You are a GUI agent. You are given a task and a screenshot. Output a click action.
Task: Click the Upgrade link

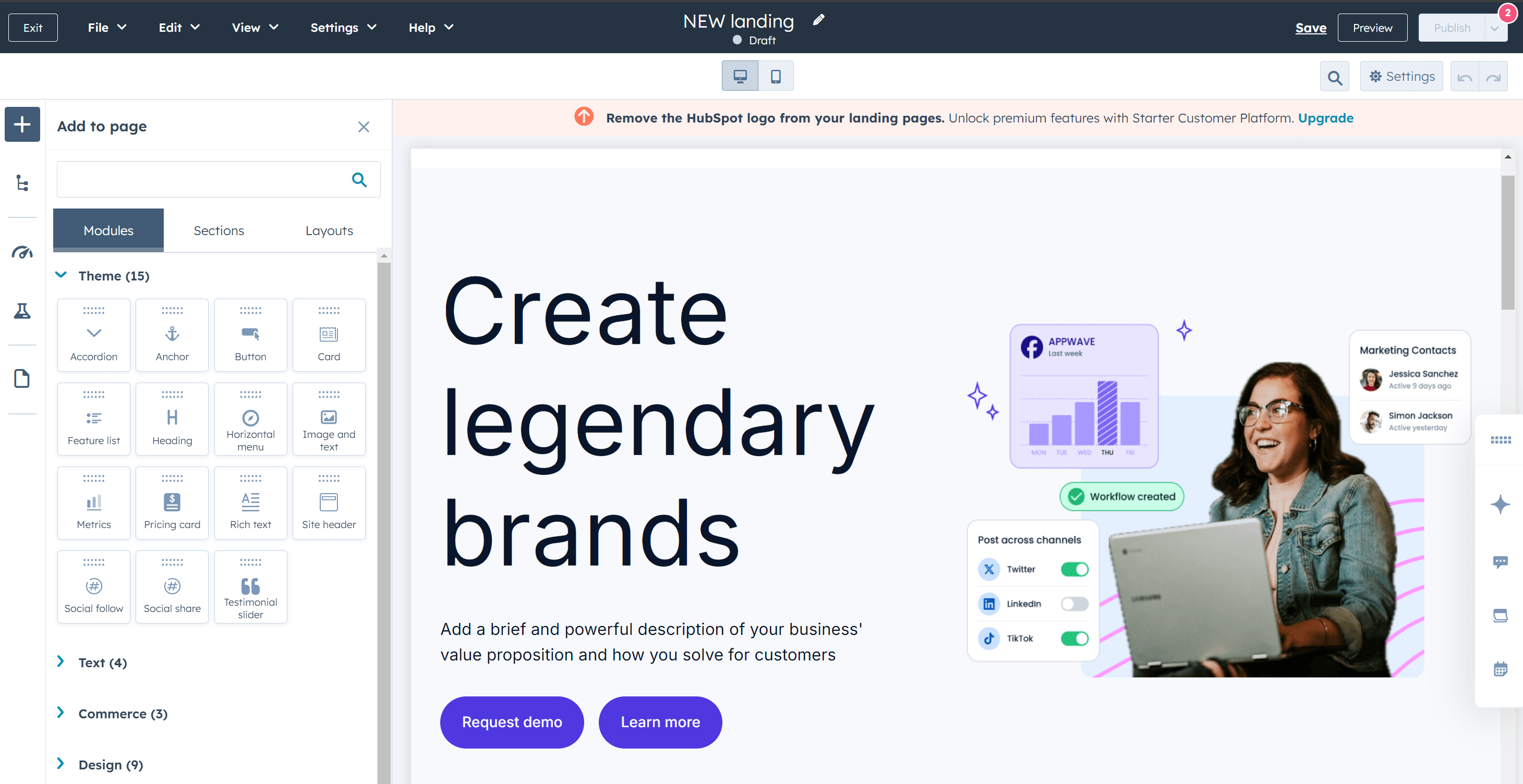click(x=1326, y=118)
